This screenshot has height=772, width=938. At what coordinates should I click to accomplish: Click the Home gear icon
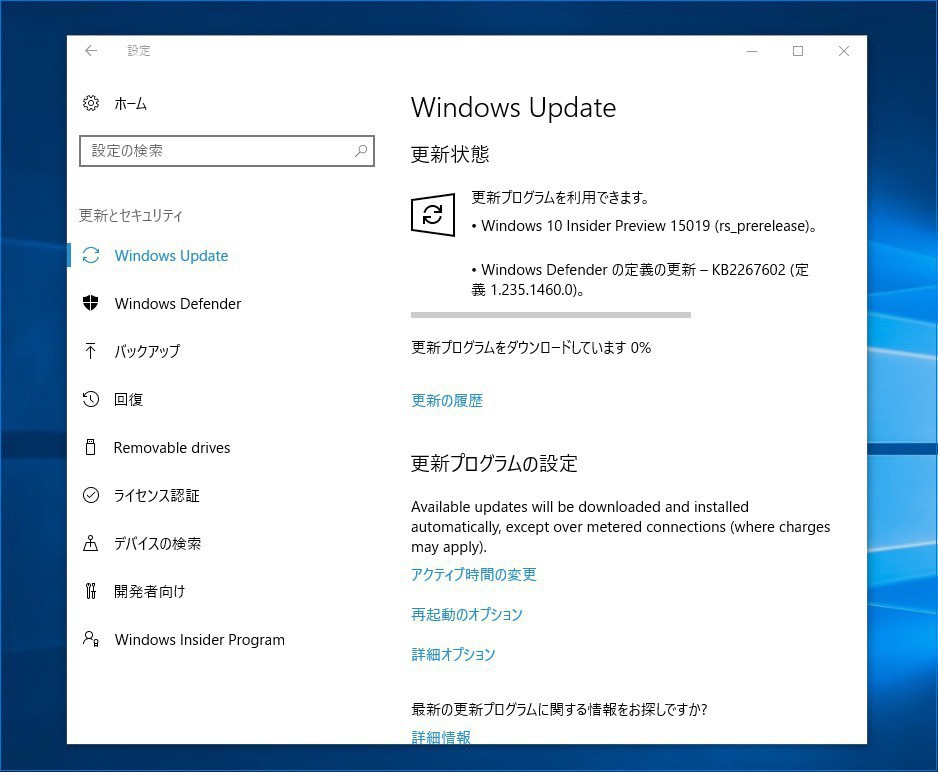(x=91, y=103)
